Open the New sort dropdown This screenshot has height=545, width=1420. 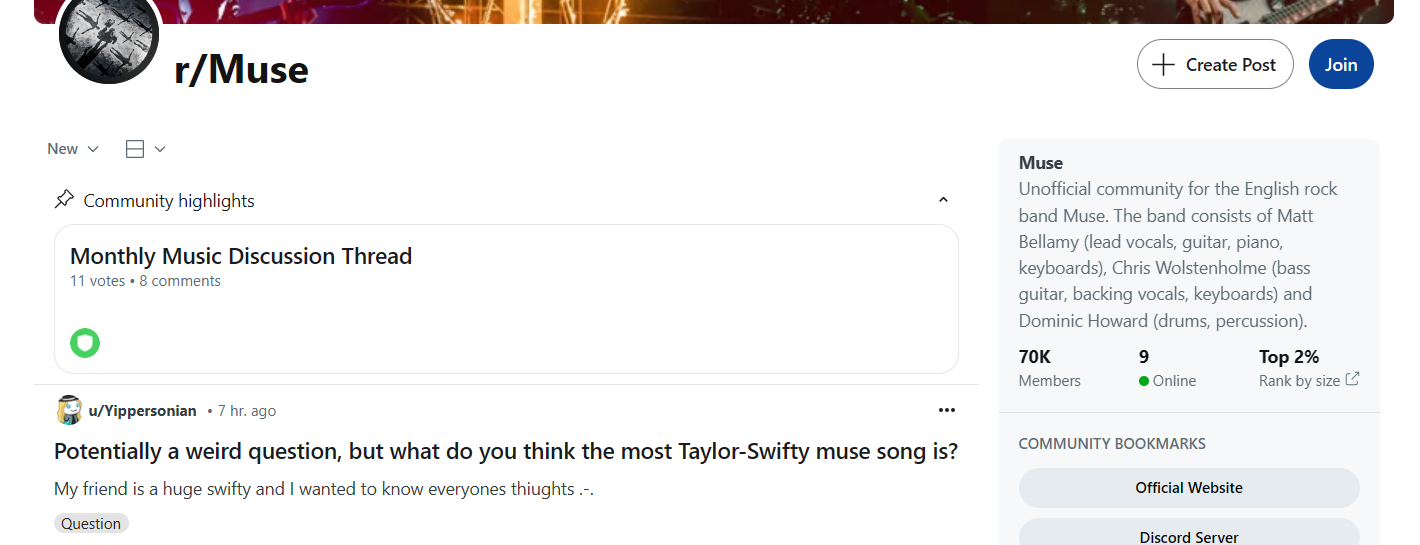[x=73, y=149]
